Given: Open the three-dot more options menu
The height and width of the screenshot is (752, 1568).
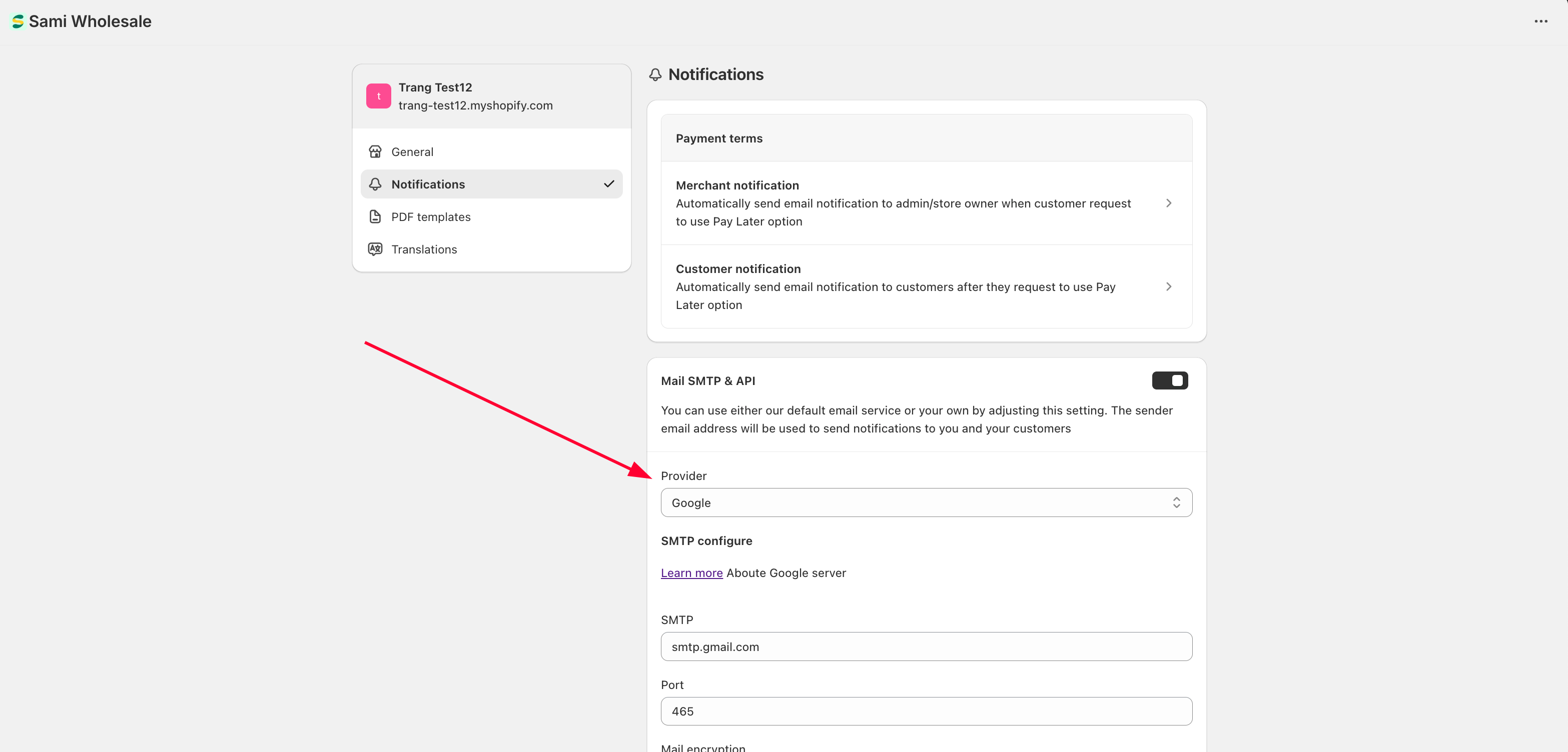Looking at the screenshot, I should point(1540,21).
